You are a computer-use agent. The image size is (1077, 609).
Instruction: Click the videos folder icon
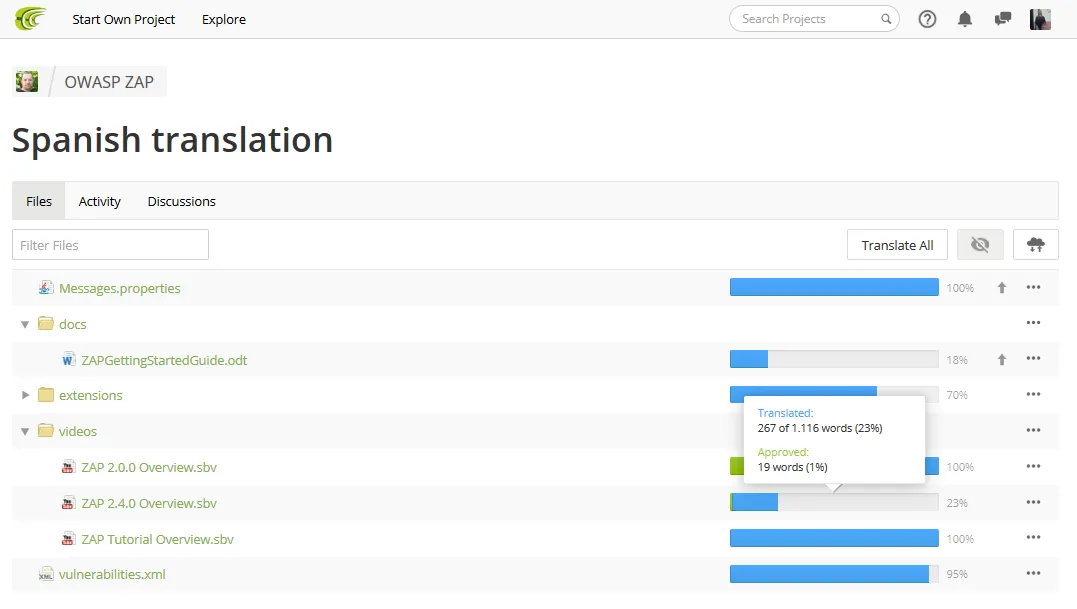[46, 430]
